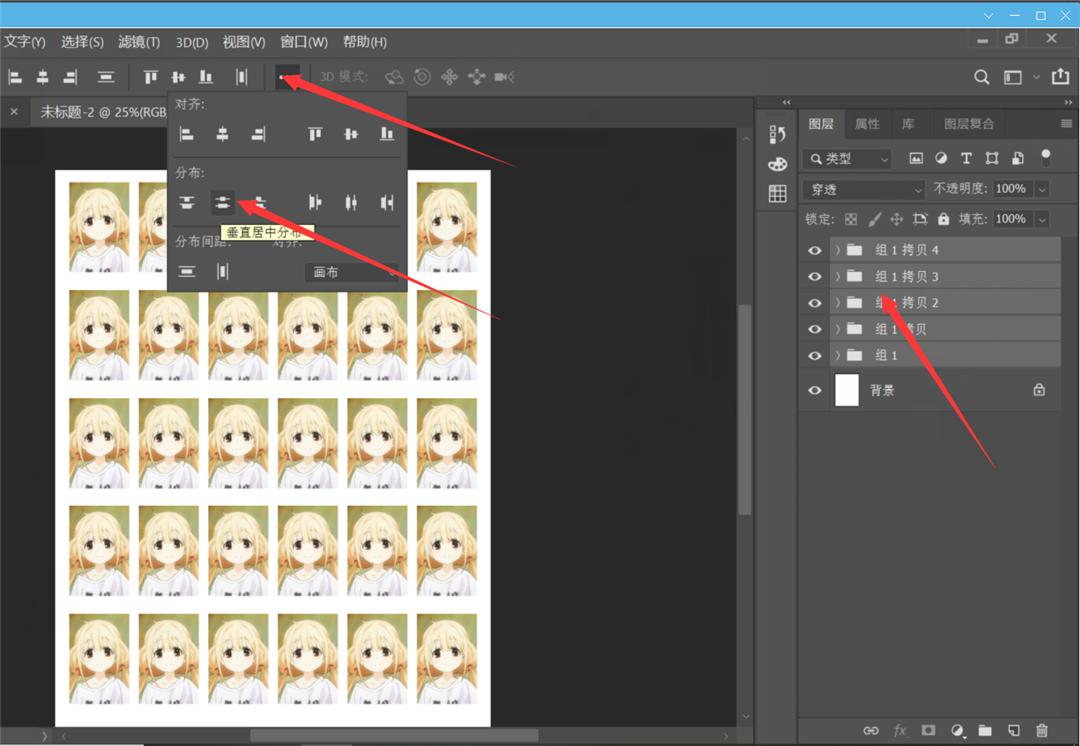Open the 滤镜(T) menu
The width and height of the screenshot is (1080, 746).
(x=139, y=42)
